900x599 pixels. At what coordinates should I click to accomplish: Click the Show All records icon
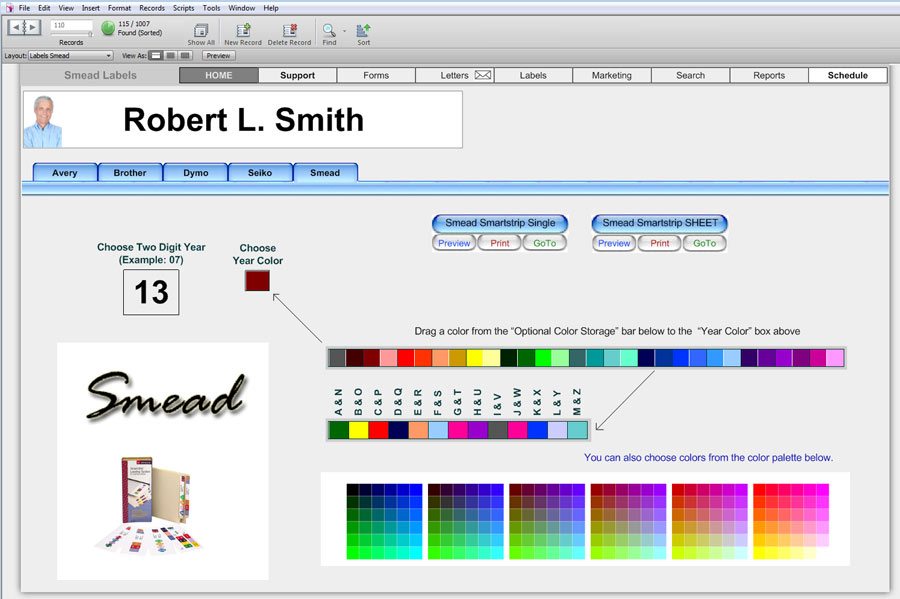tap(201, 30)
